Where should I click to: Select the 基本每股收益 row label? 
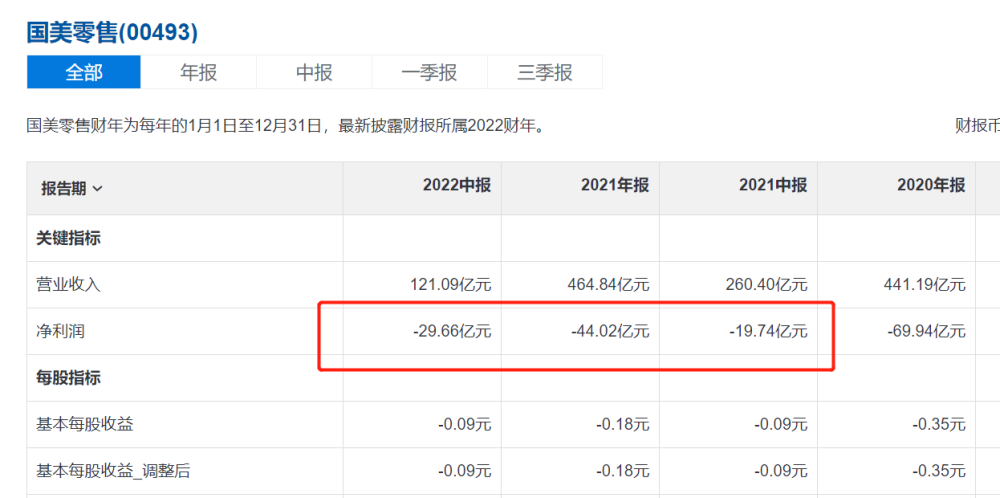[x=85, y=425]
